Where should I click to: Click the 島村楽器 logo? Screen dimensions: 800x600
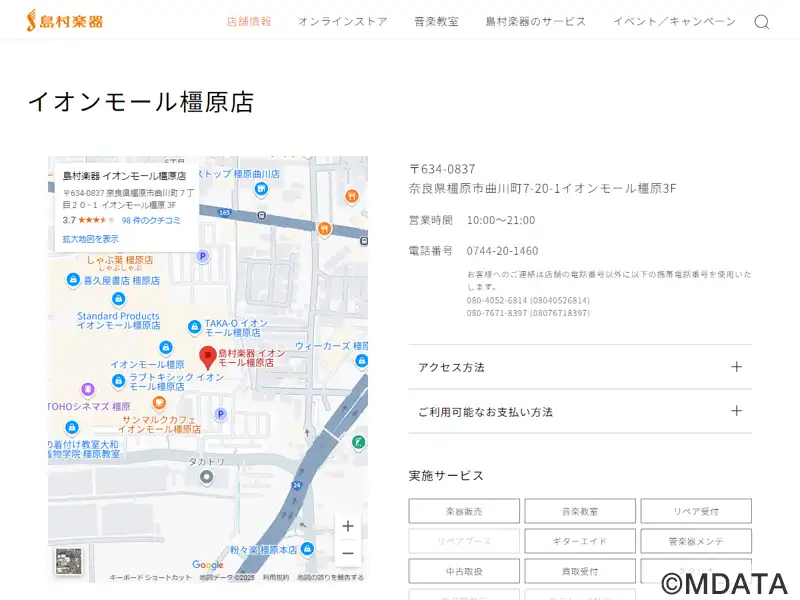(65, 21)
